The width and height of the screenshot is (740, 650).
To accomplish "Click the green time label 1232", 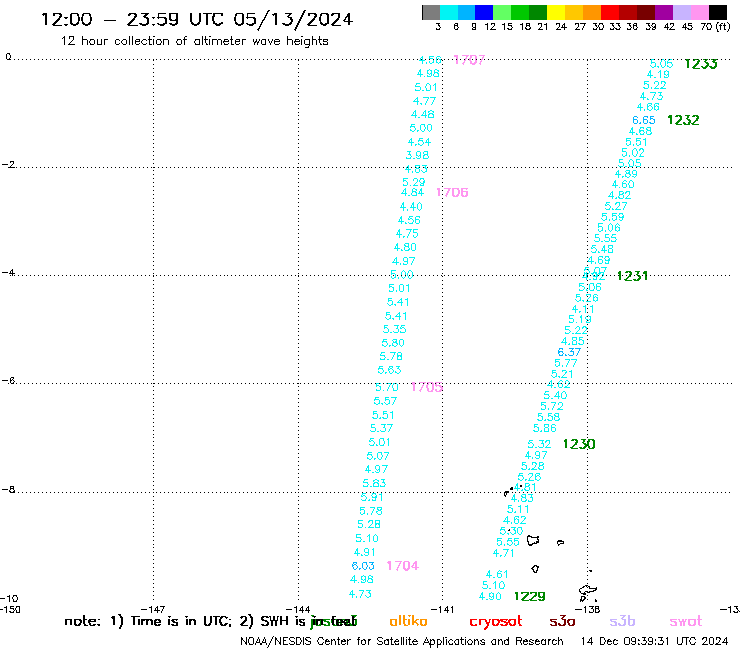I will coord(683,120).
